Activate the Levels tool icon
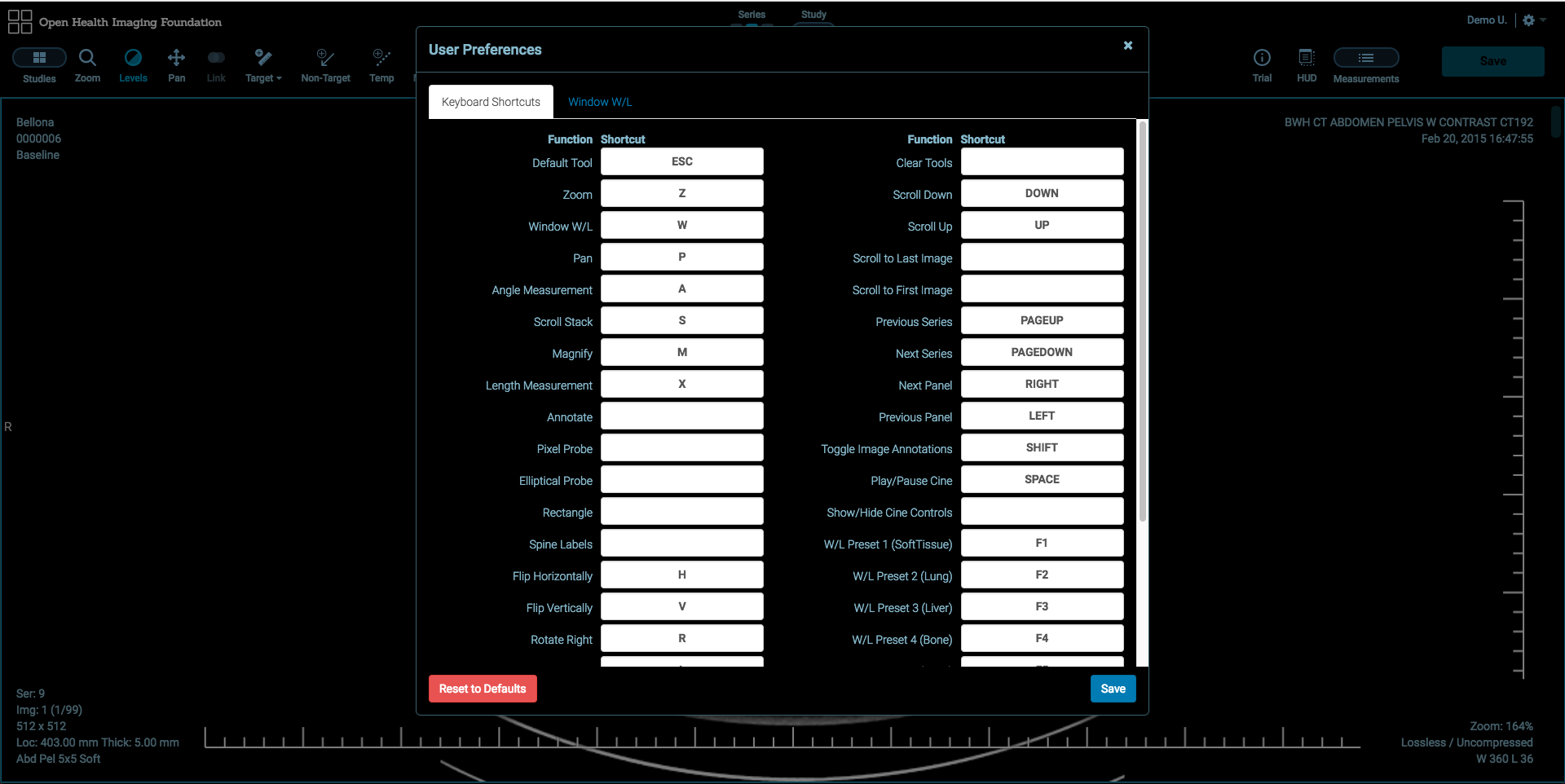Viewport: 1565px width, 784px height. 133,58
